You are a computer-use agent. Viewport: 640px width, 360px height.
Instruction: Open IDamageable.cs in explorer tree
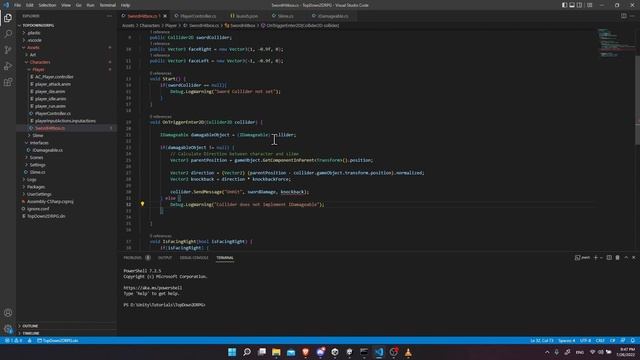pyautogui.click(x=67, y=150)
